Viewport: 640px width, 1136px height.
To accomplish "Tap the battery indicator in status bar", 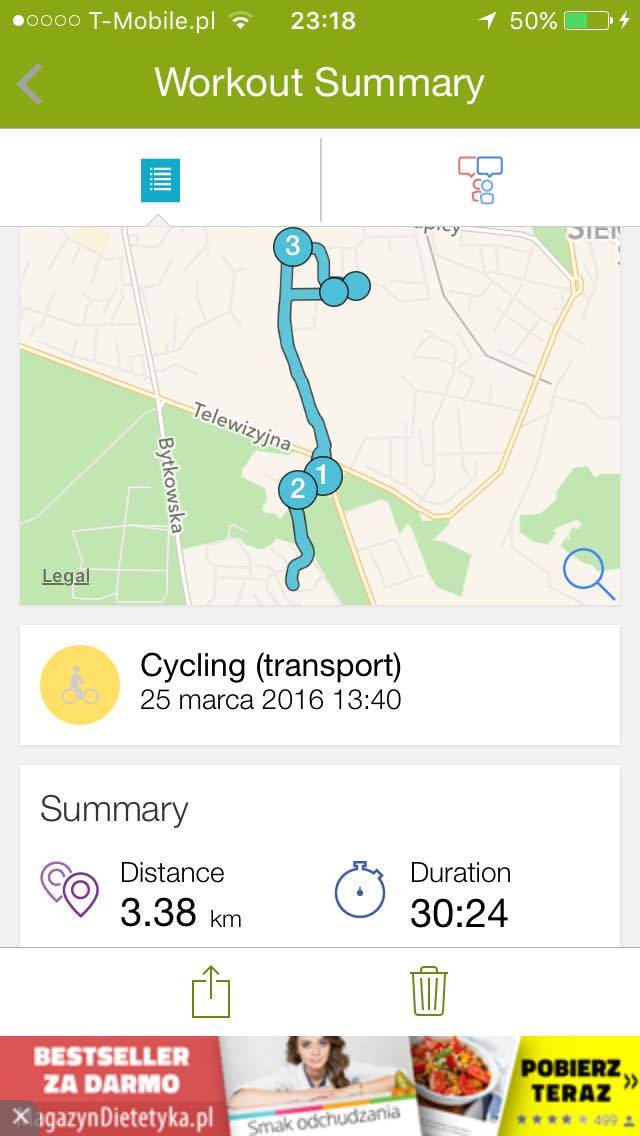I will [587, 20].
